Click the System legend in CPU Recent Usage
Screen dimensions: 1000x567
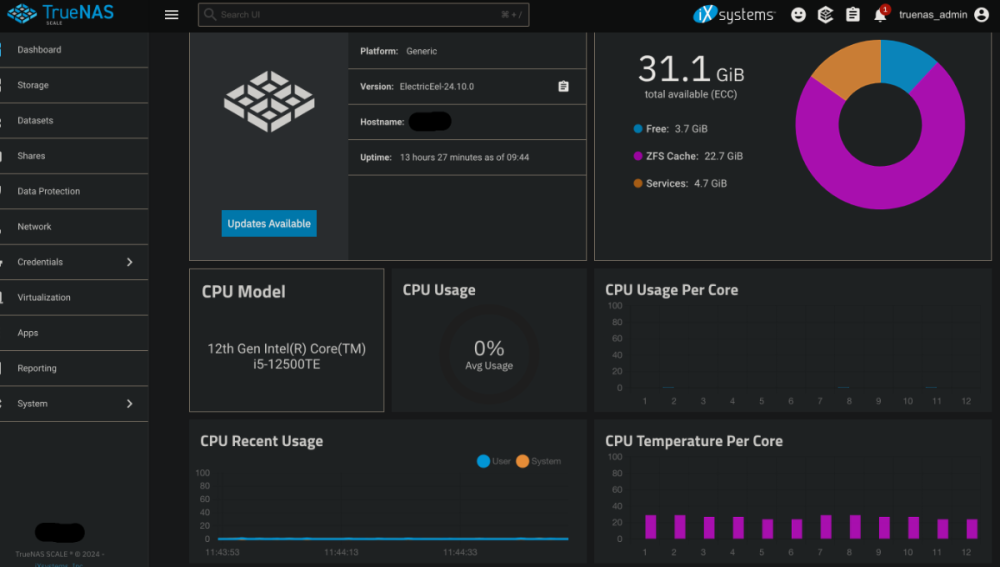pos(539,461)
